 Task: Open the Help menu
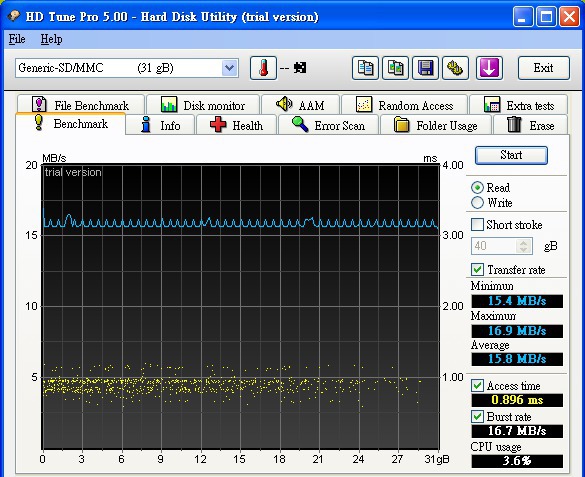51,39
